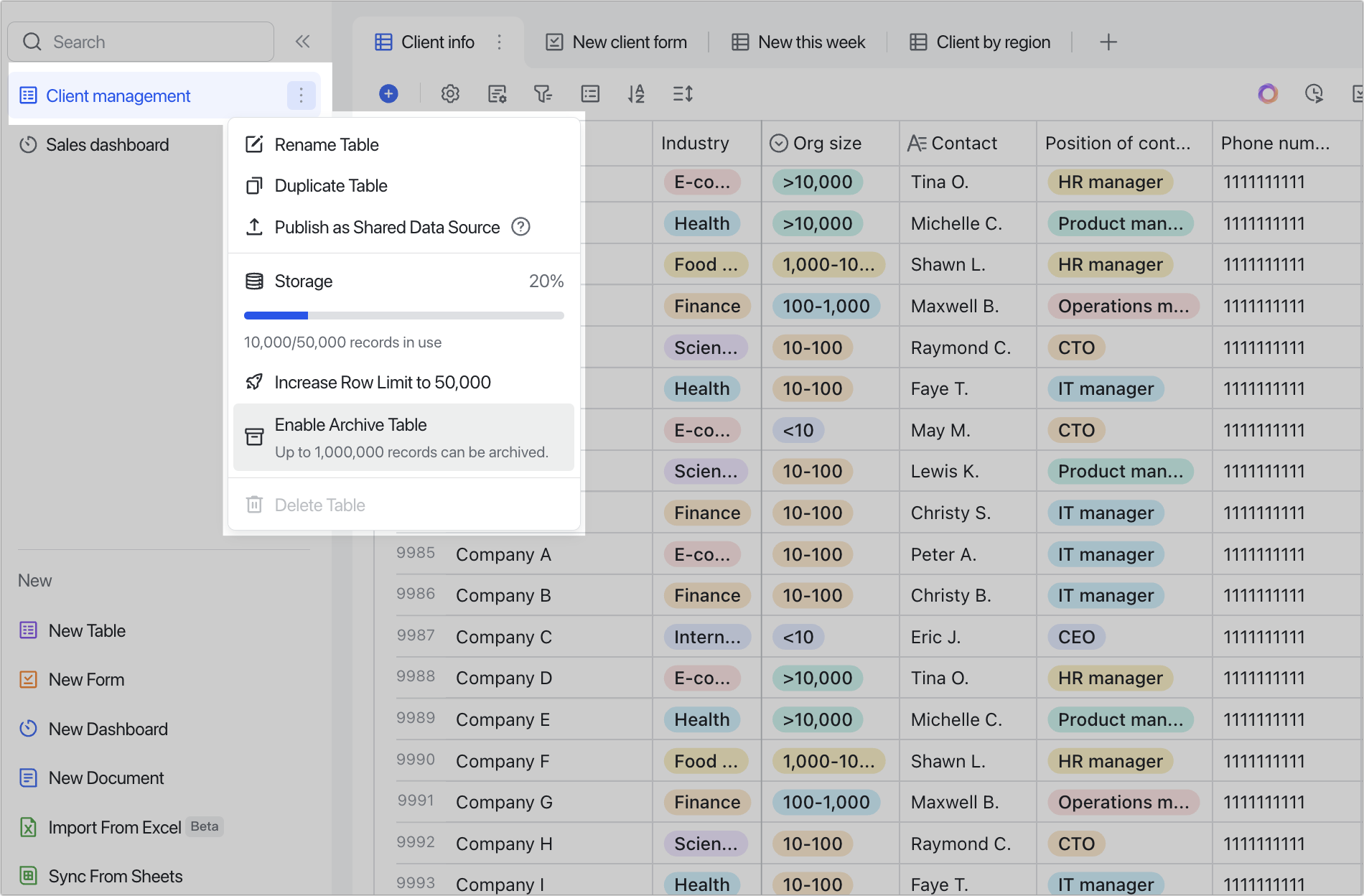Open the colorful AI assistant circle icon
Image resolution: width=1364 pixels, height=896 pixels.
click(1268, 93)
